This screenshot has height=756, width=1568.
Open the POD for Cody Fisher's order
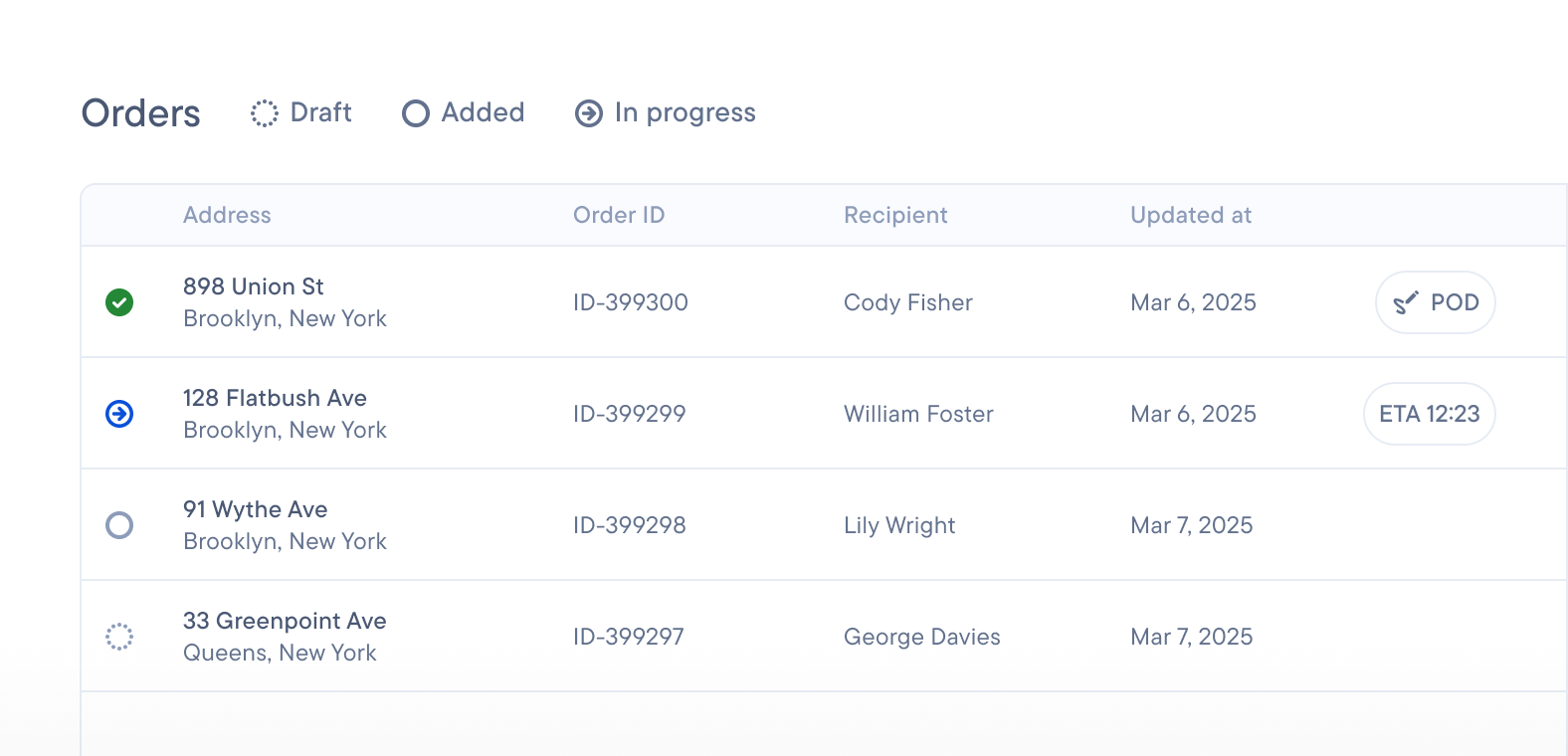pyautogui.click(x=1435, y=302)
